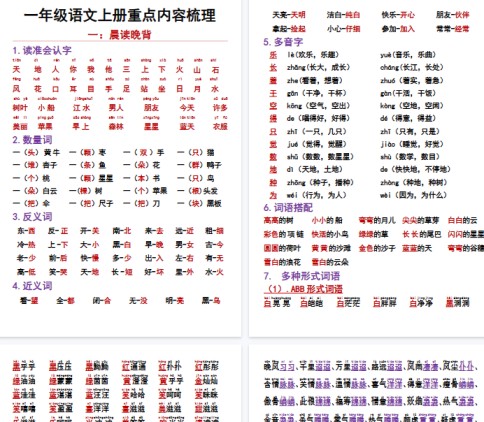Click the antonym pair 男-女
This screenshot has width=484, height=422.
[x=184, y=245]
